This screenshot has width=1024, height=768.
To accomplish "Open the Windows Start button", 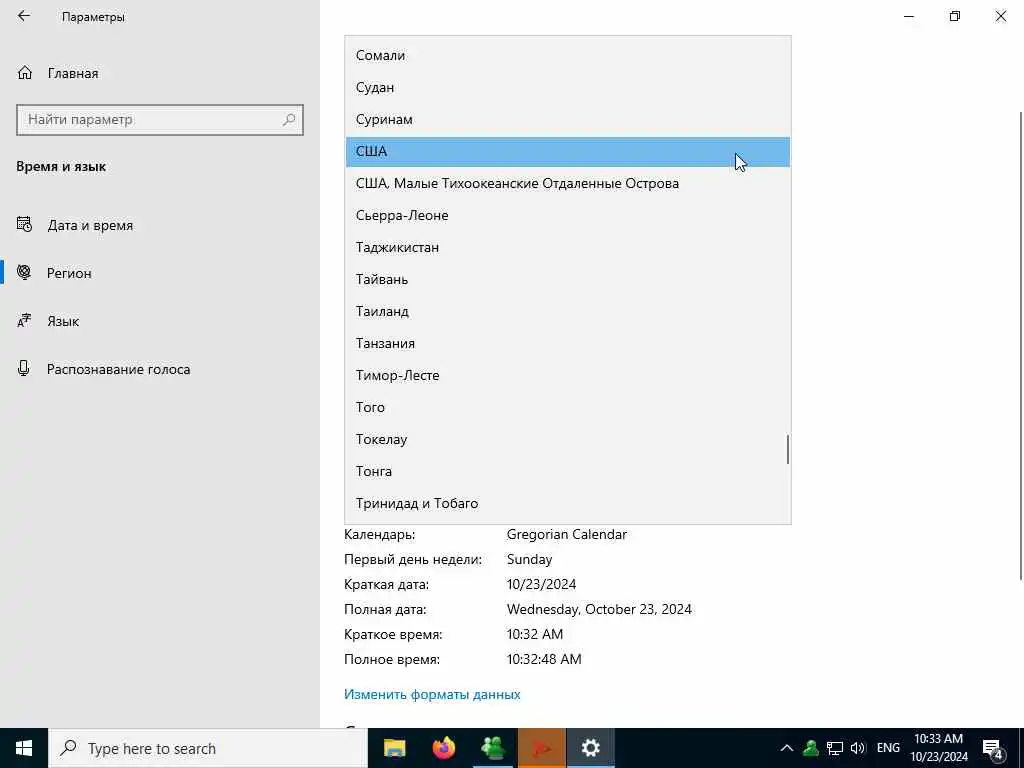I will click(x=24, y=748).
